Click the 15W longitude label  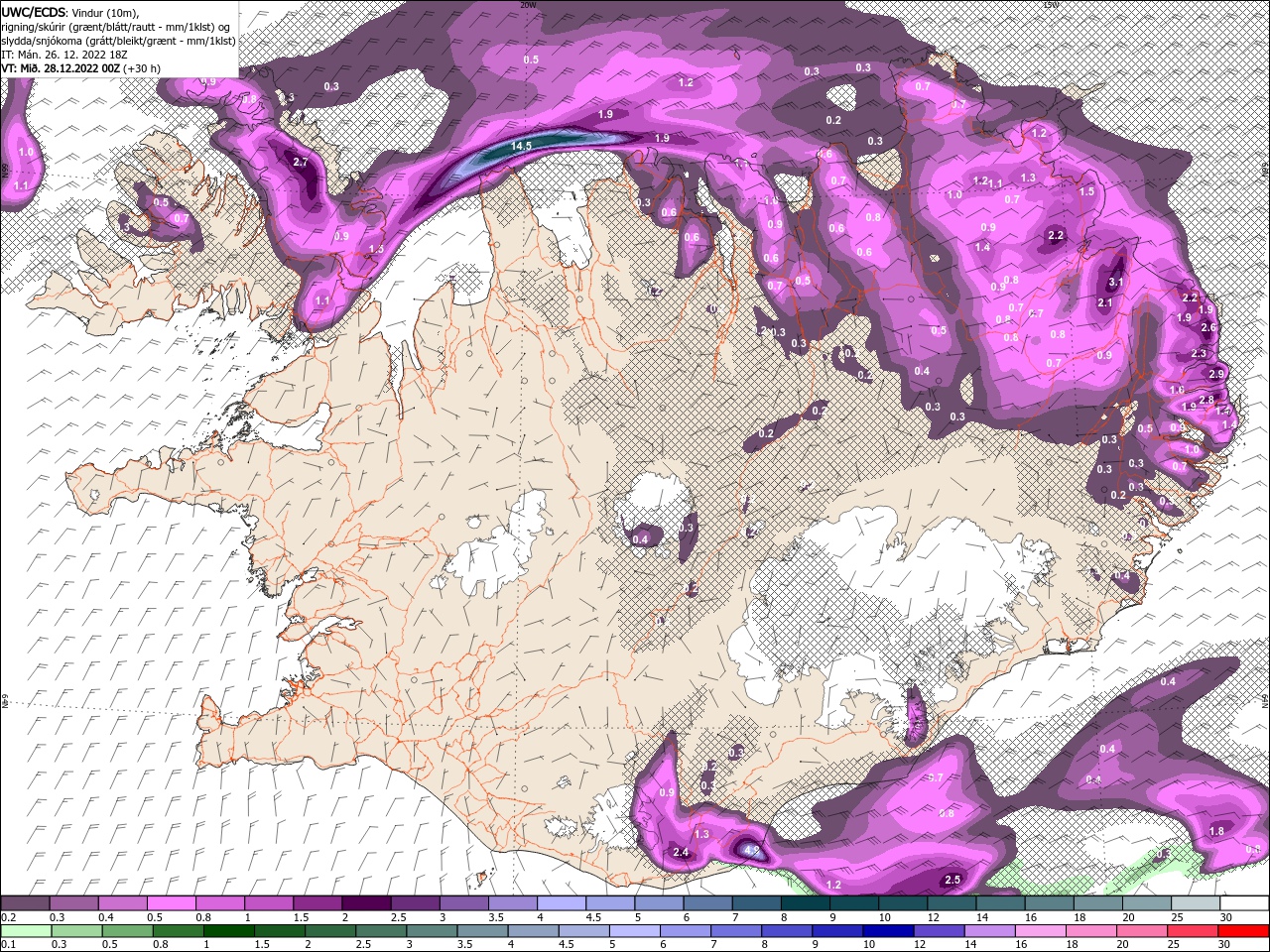tap(1051, 4)
